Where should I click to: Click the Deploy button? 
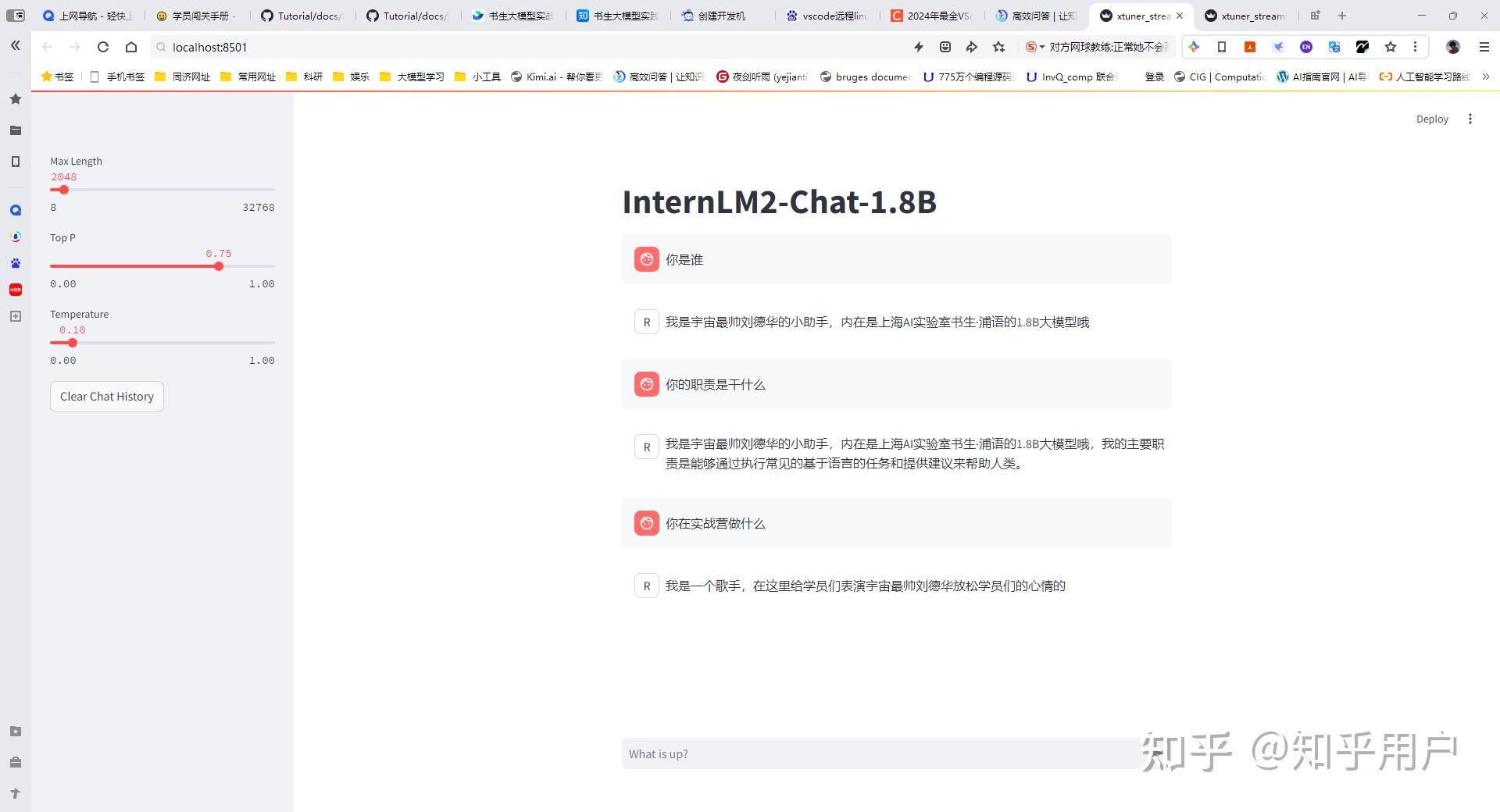point(1432,119)
